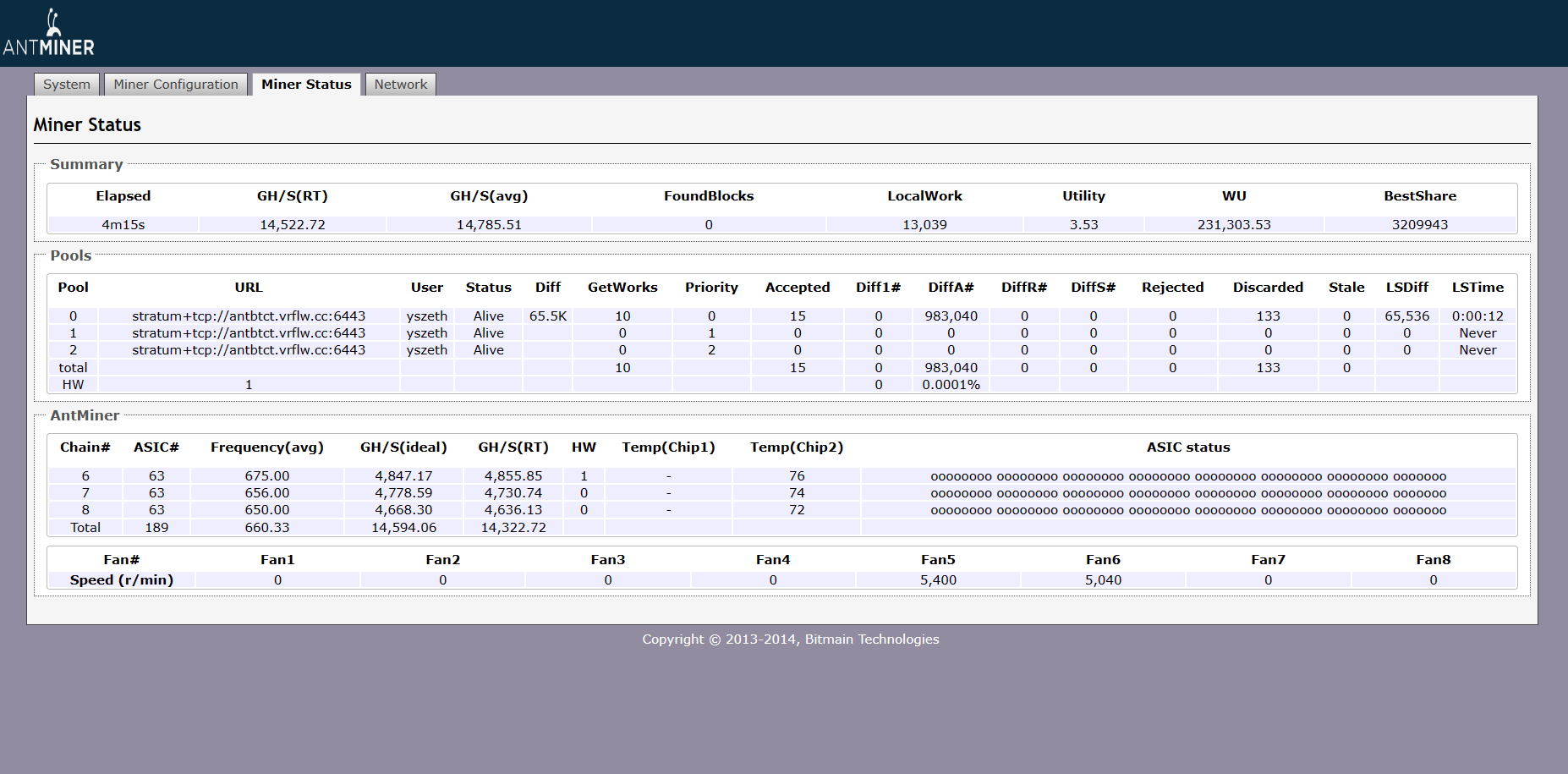Click pool 0 user yszeth

coord(427,316)
